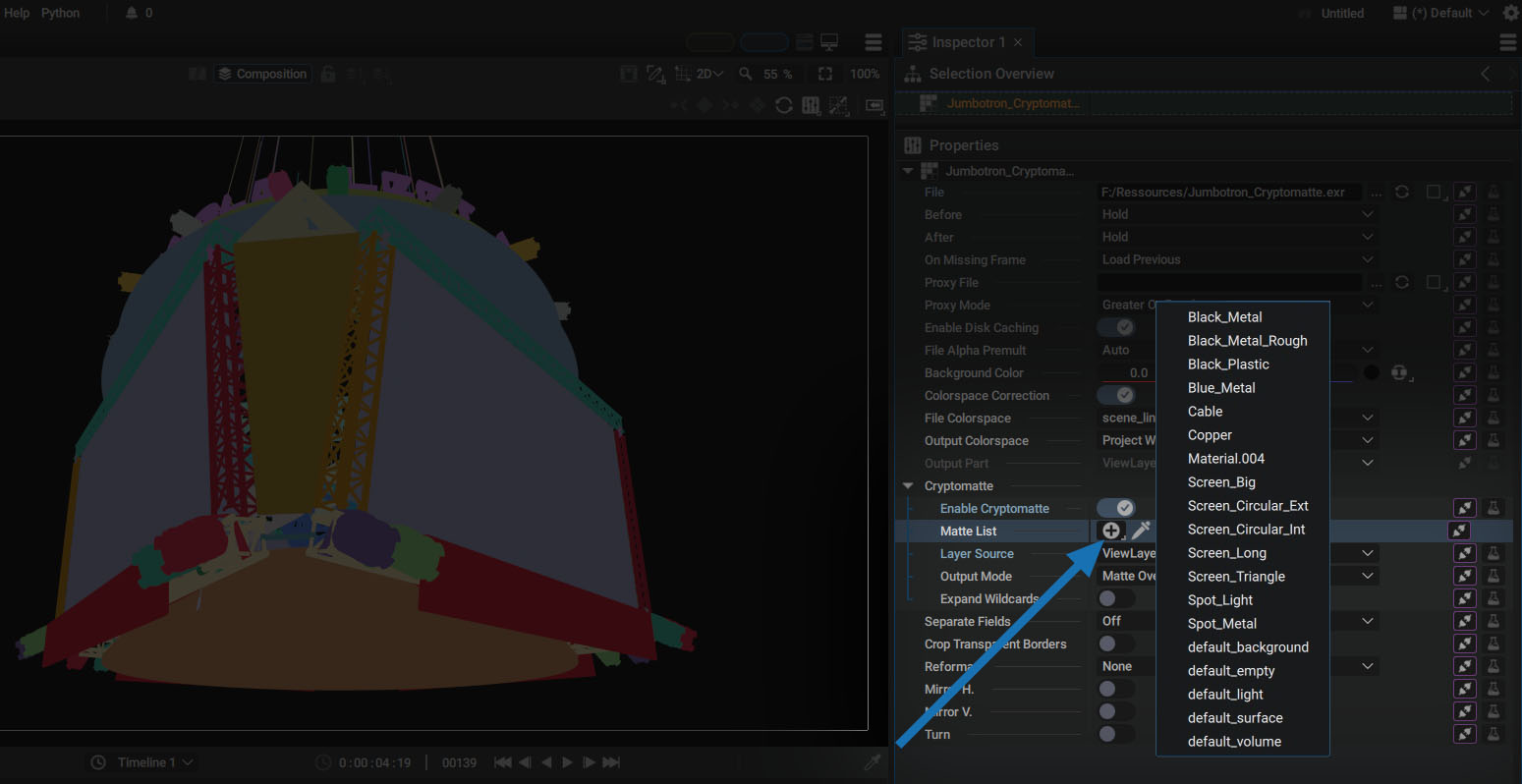Click the zoom magnifier icon in viewer
Screen dimensions: 1522x784
click(x=746, y=74)
